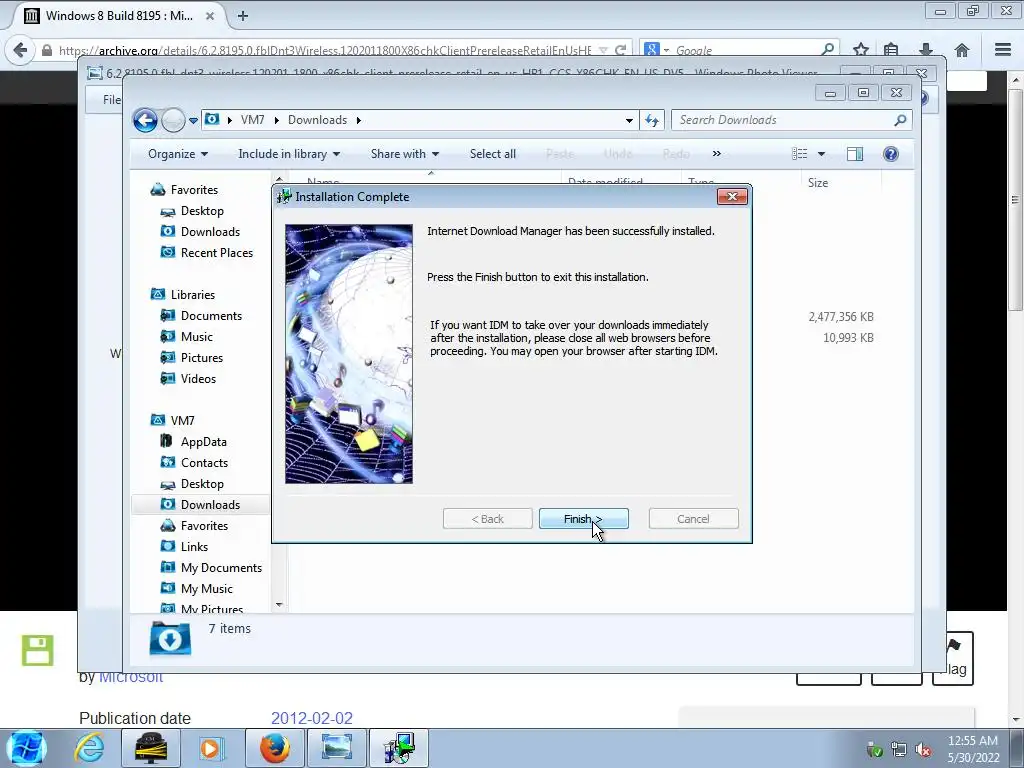Bookmark this page with star icon
The image size is (1024, 768).
pyautogui.click(x=861, y=50)
